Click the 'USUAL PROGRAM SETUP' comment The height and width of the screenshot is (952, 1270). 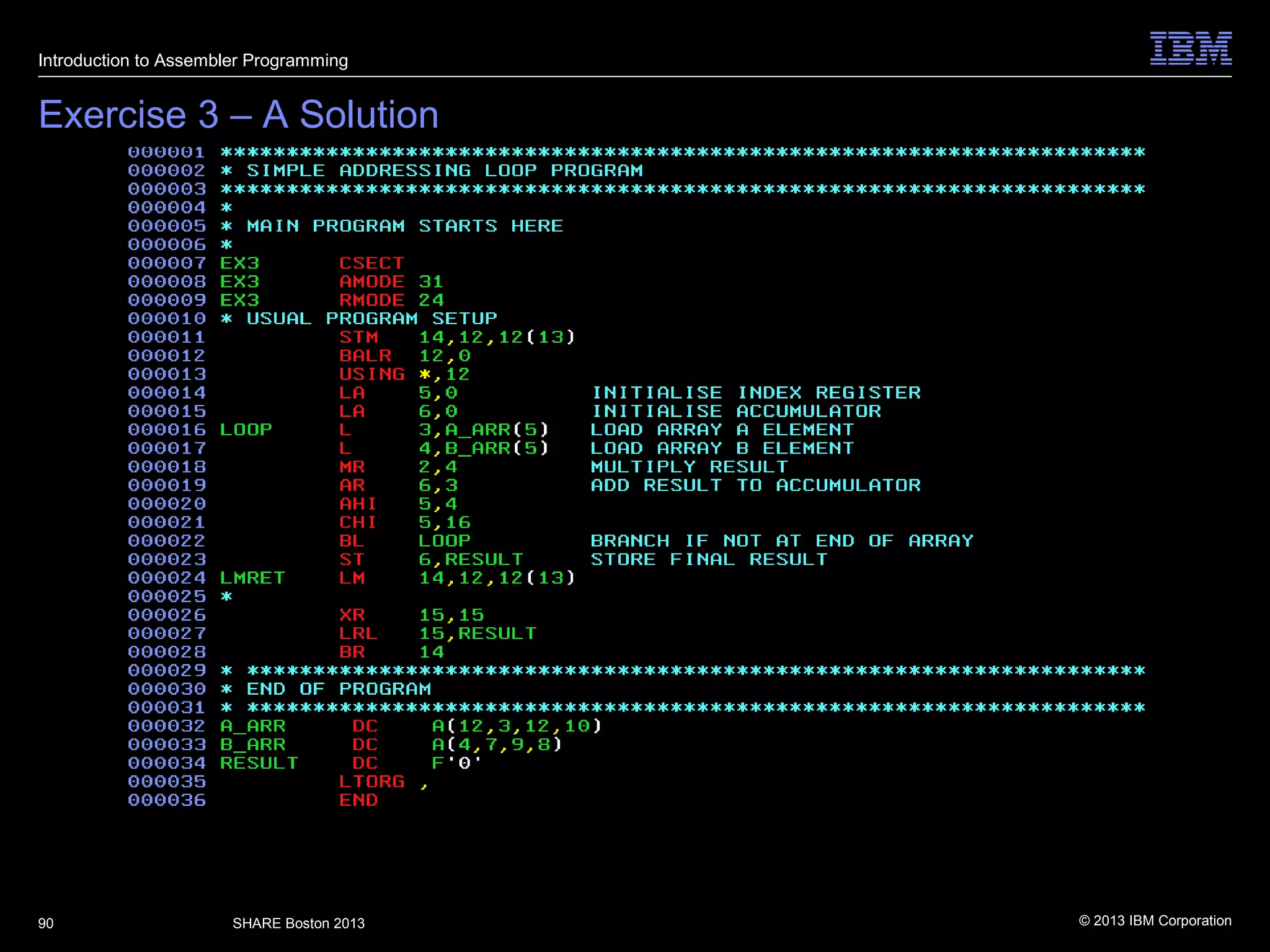(371, 319)
